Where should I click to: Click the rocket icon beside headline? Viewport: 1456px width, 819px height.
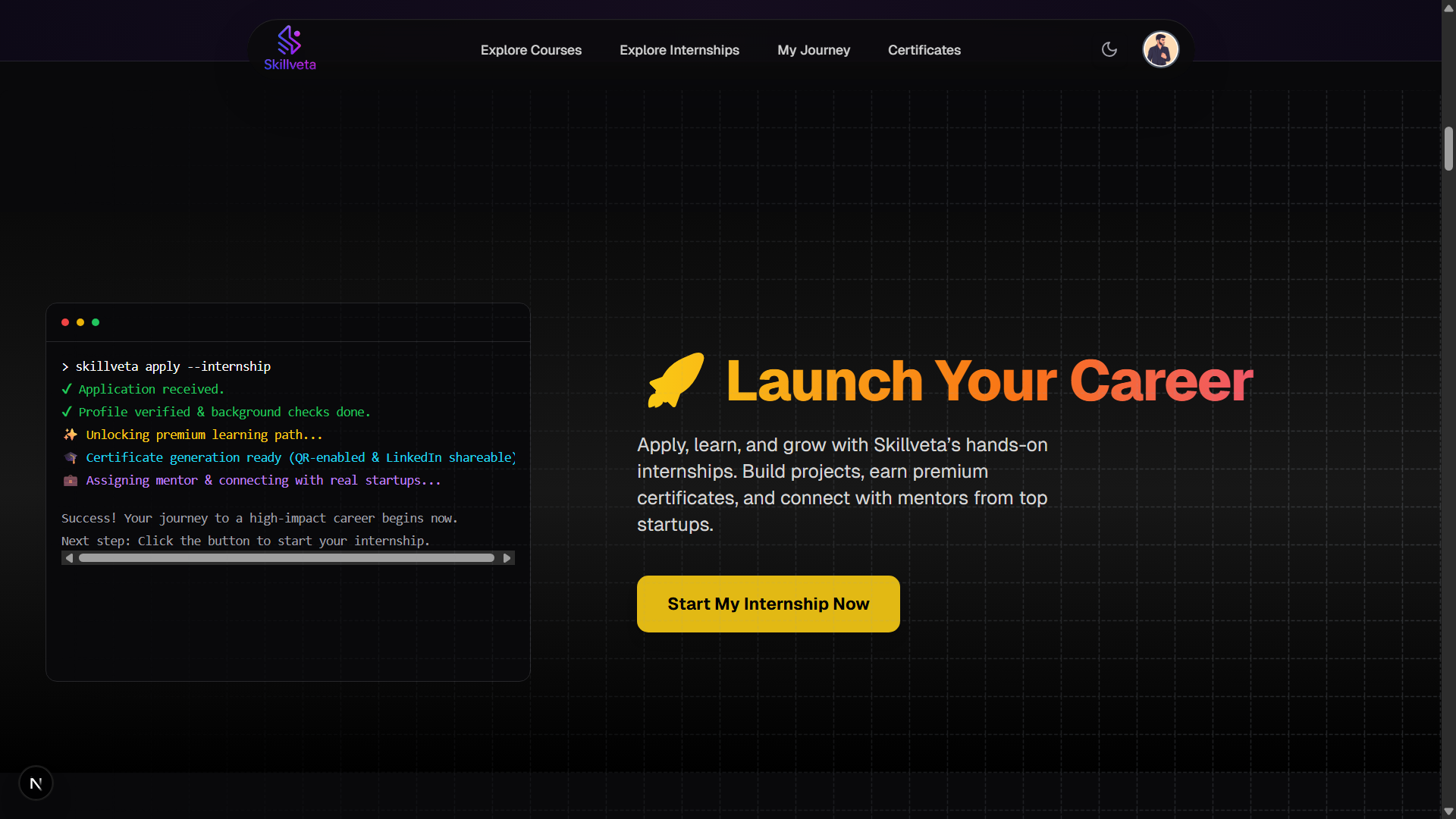click(x=676, y=381)
